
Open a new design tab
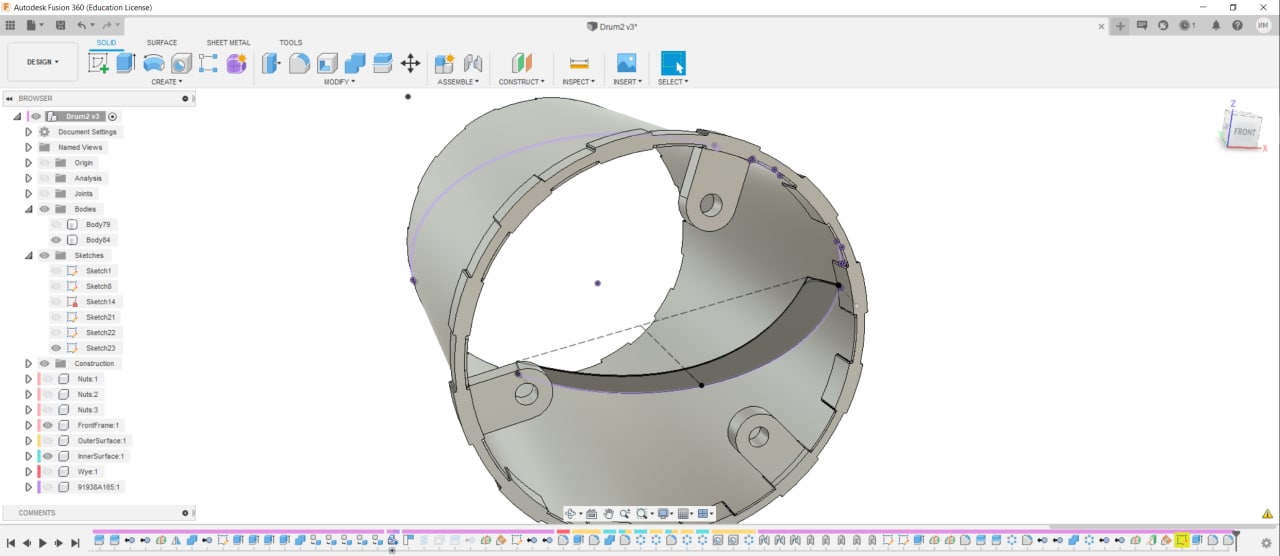(x=1120, y=26)
